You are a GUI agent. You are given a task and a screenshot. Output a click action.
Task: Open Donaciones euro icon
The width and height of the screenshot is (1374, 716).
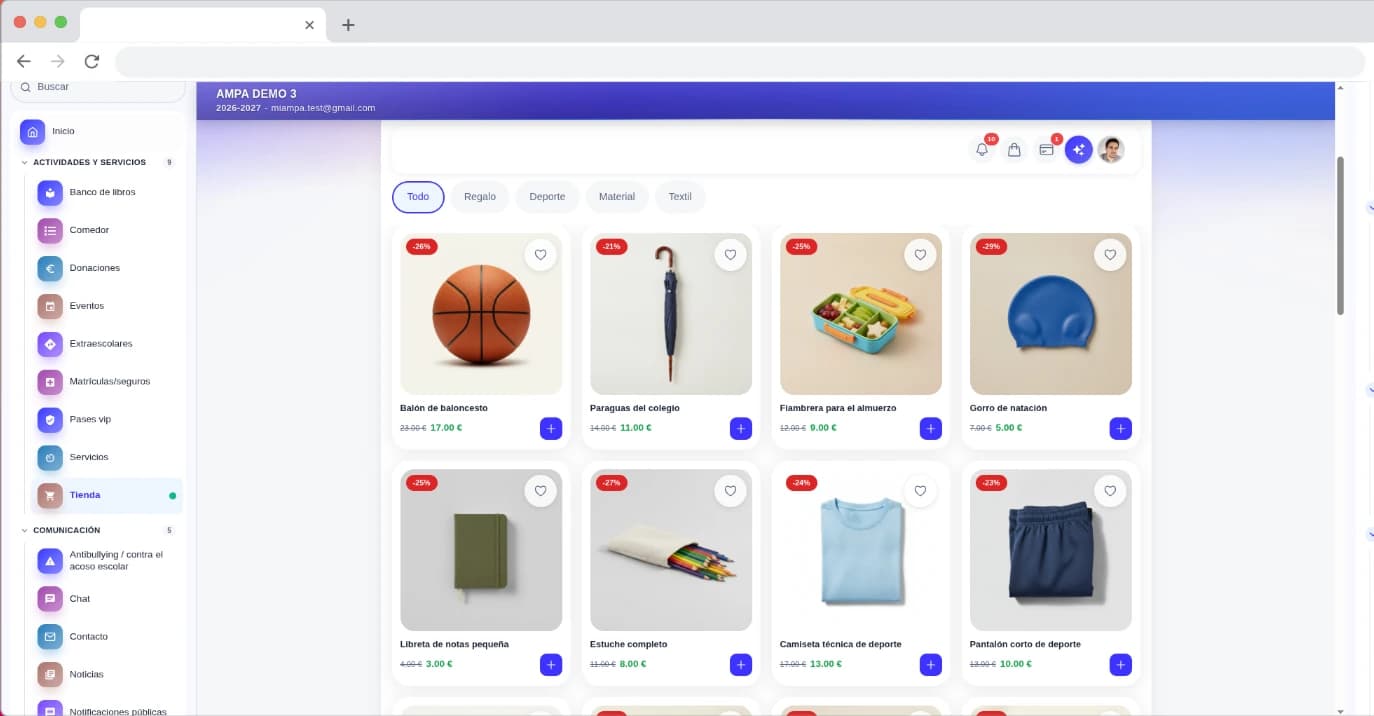(x=50, y=268)
